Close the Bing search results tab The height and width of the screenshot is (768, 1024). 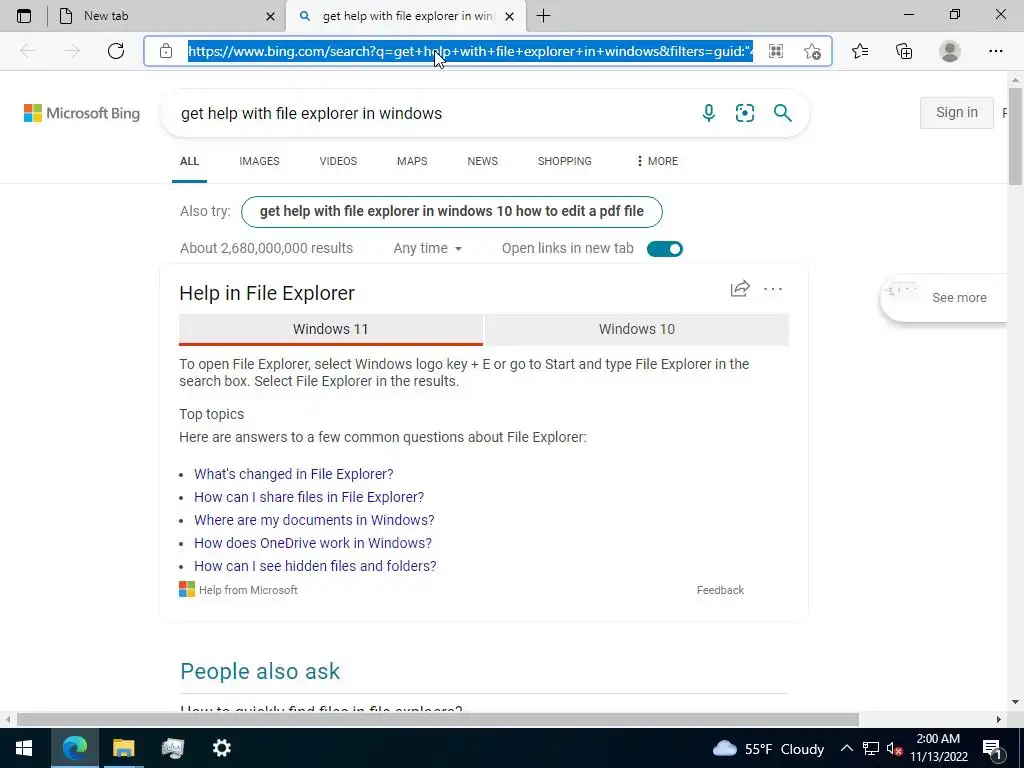point(510,16)
